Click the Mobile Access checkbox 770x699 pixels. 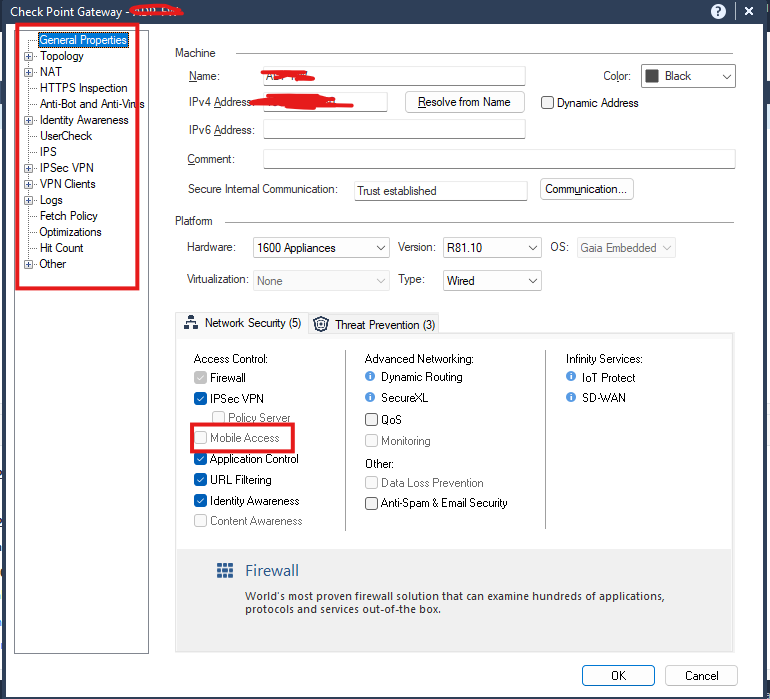[x=200, y=438]
